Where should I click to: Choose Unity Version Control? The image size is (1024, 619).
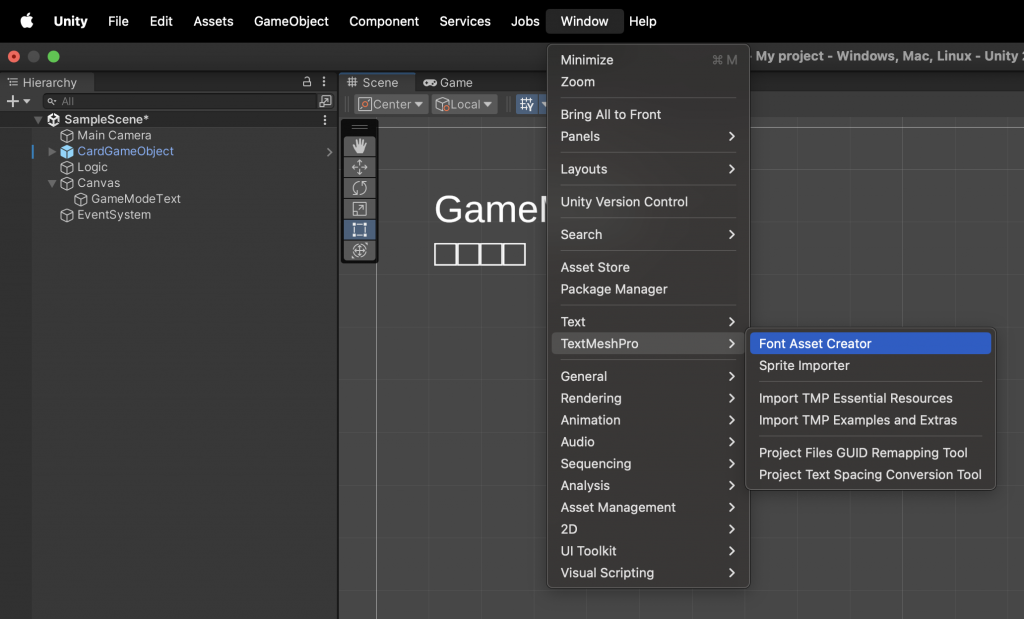(648, 202)
